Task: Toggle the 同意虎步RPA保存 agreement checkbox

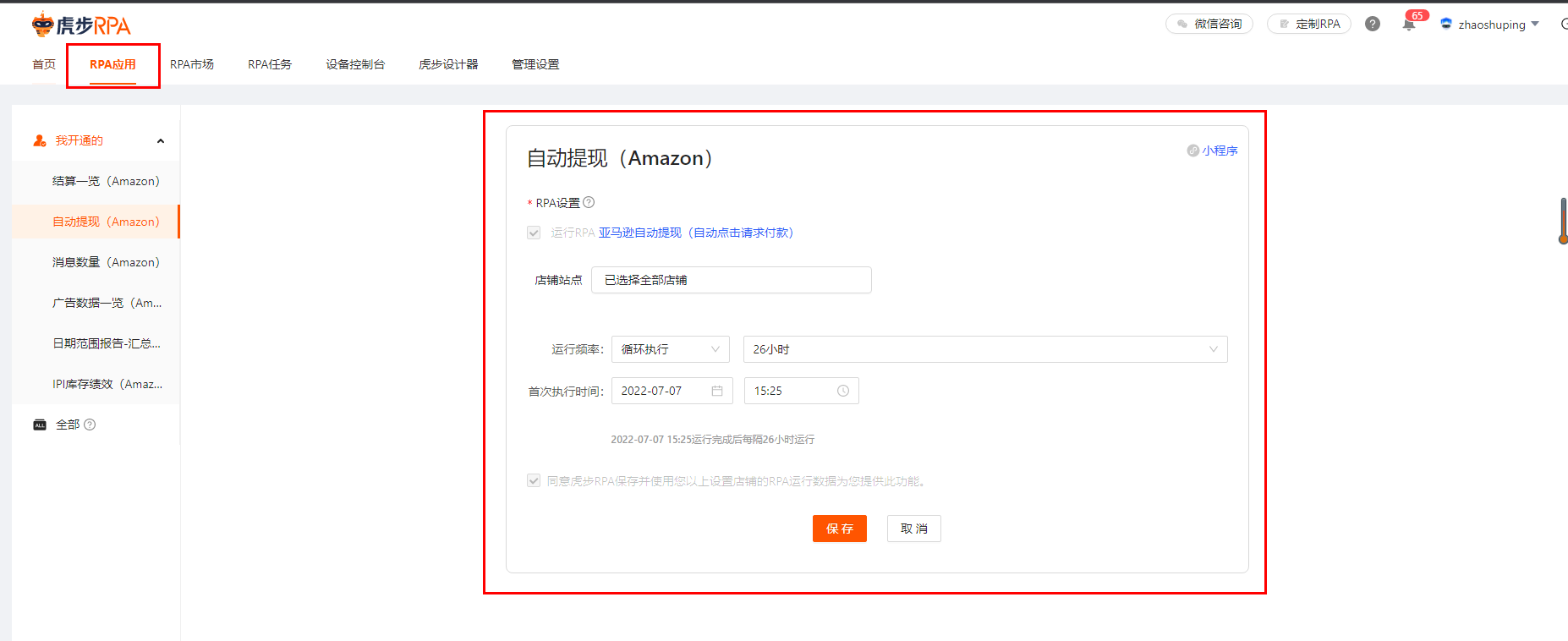Action: (x=534, y=480)
